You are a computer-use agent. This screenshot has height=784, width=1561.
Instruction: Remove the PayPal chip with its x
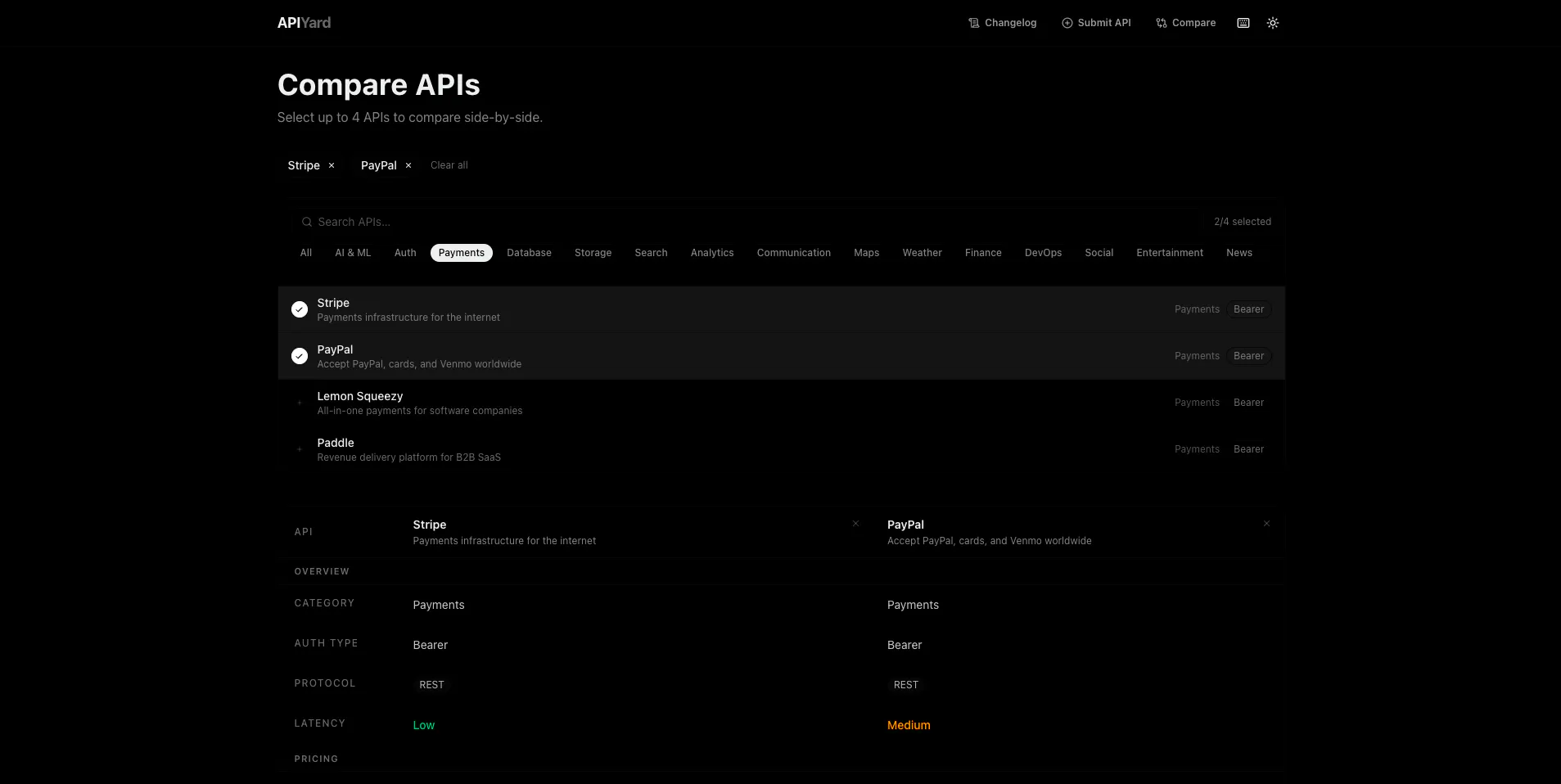pos(408,165)
